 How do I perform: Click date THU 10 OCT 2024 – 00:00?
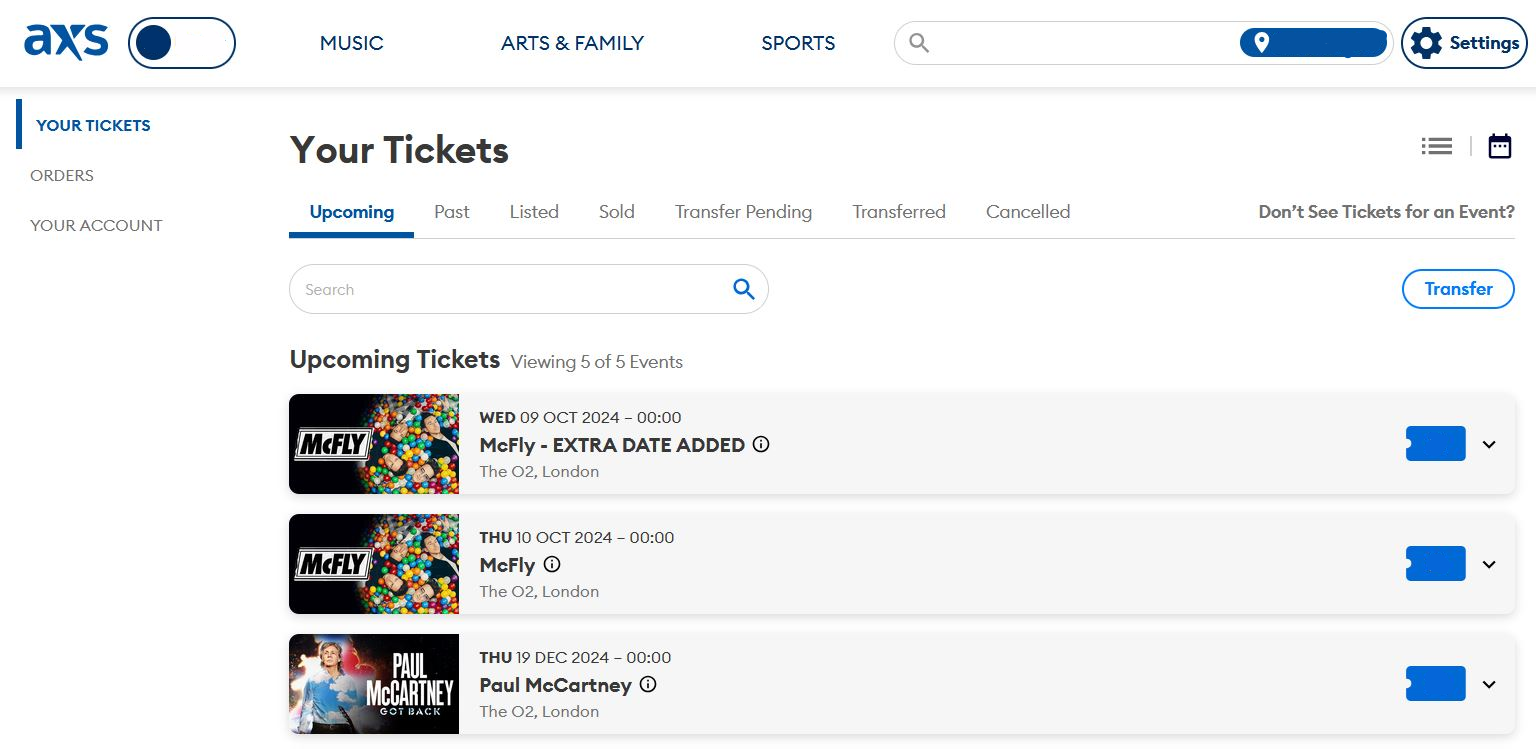(577, 537)
